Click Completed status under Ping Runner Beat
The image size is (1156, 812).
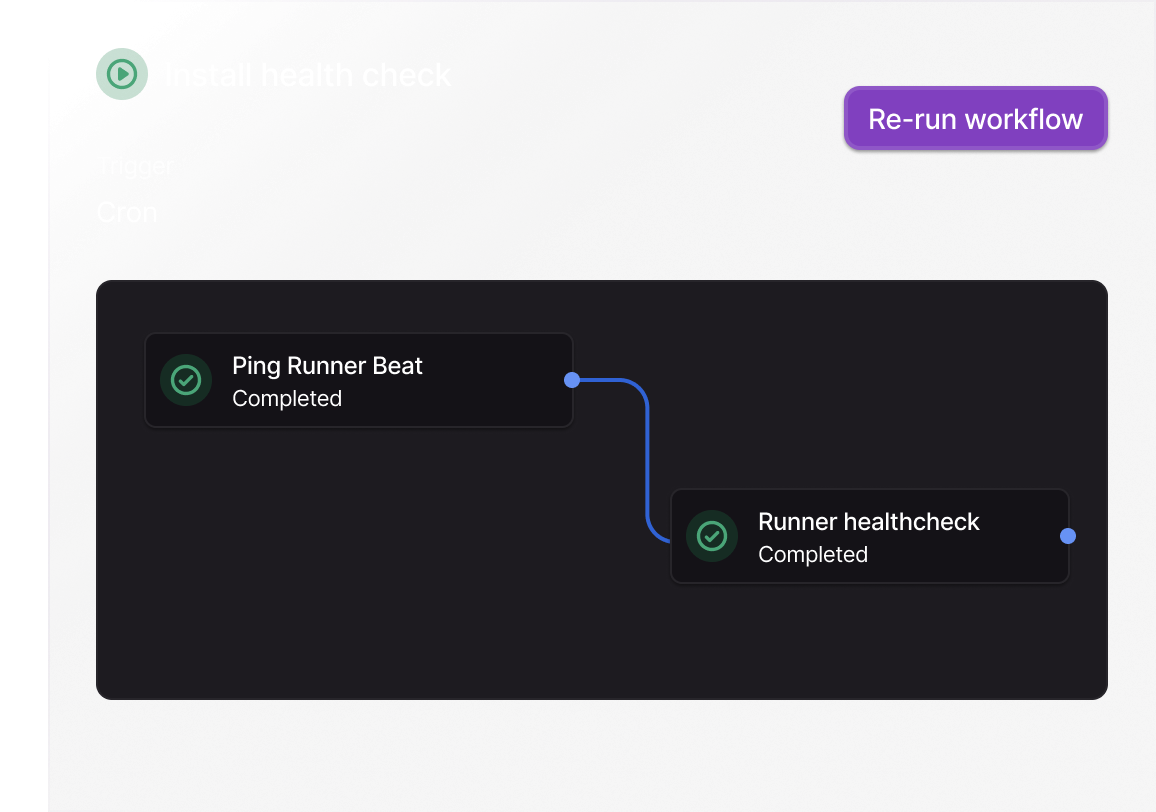point(287,398)
